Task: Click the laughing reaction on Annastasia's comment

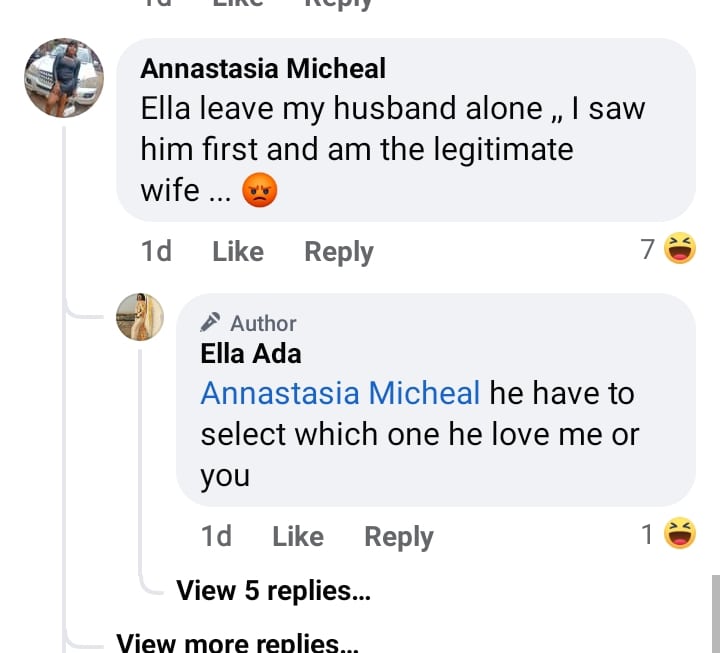Action: point(680,249)
